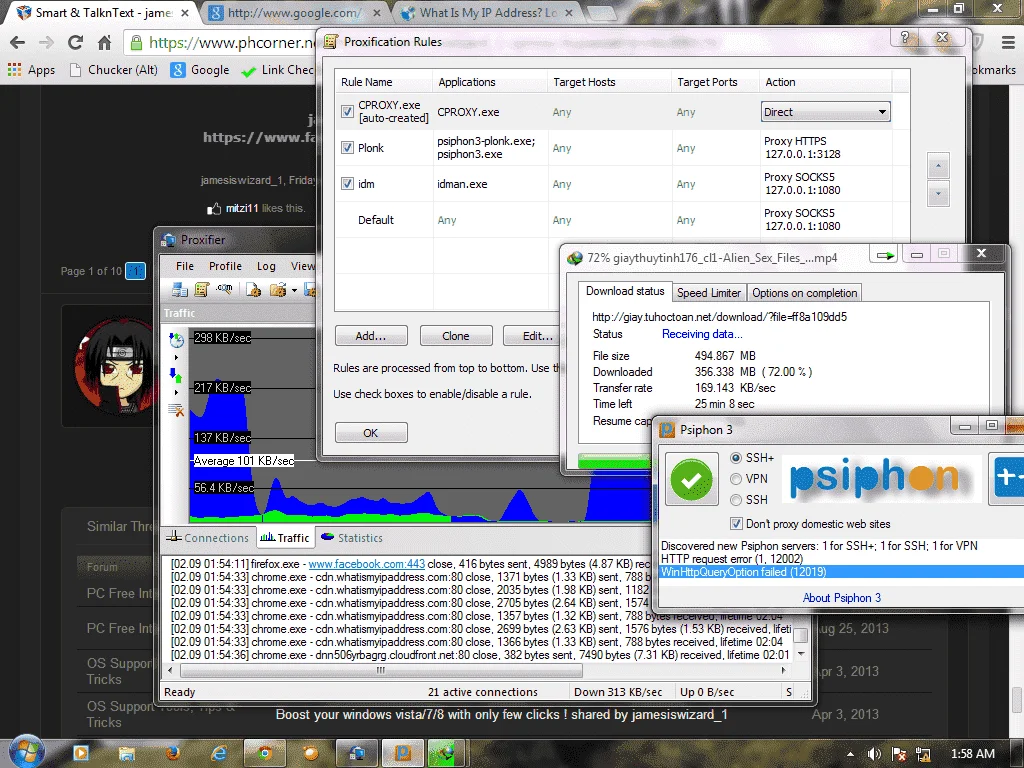Open Firefox from taskbar

pyautogui.click(x=173, y=754)
